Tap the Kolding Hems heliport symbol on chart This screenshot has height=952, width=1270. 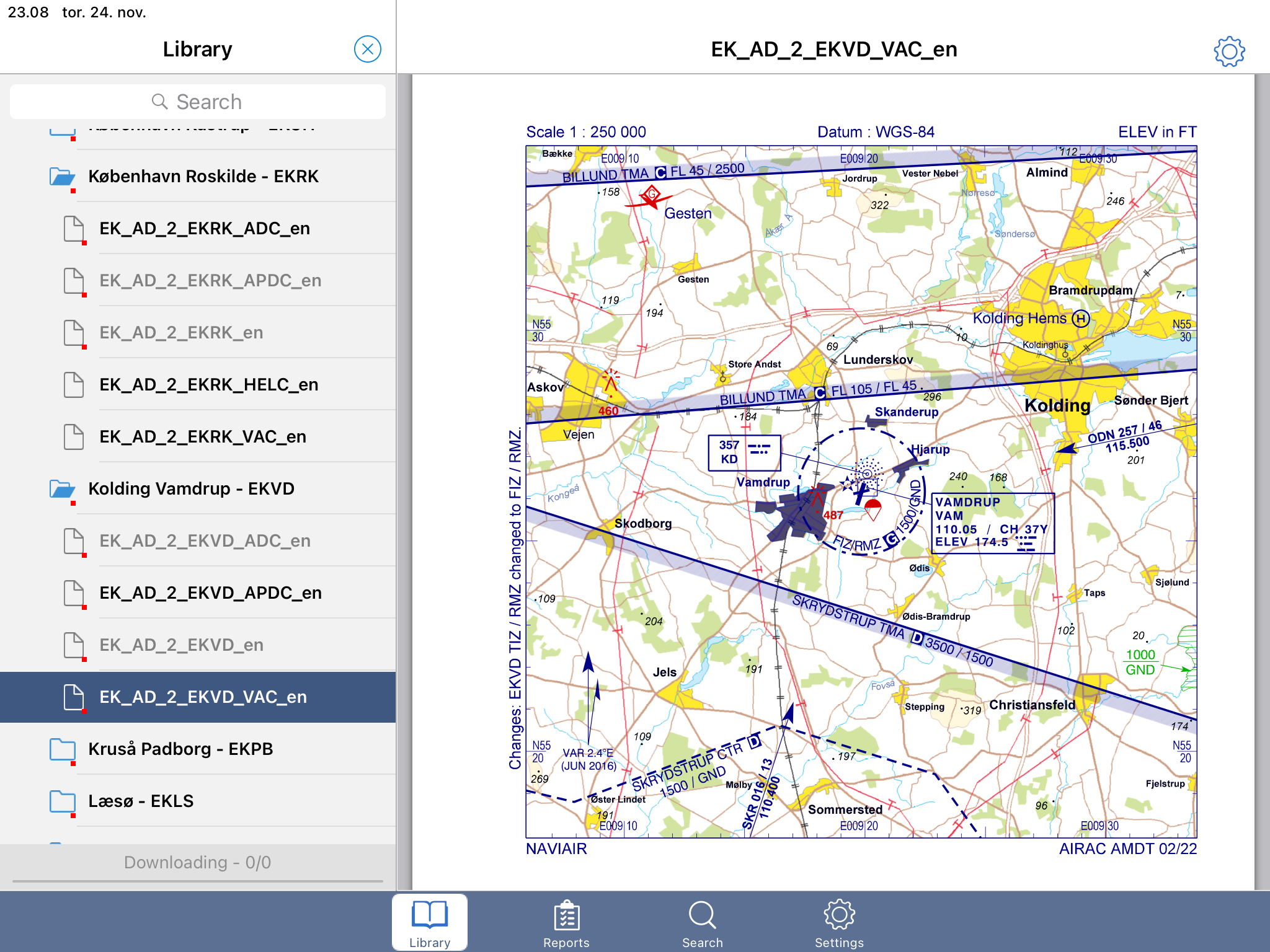(x=1081, y=319)
